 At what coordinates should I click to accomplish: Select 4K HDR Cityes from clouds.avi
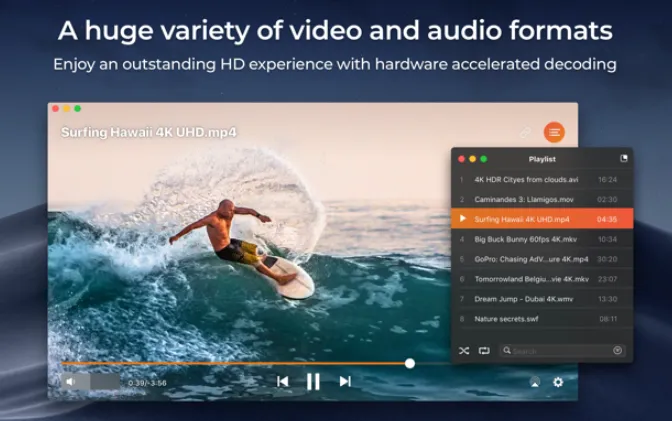click(542, 180)
